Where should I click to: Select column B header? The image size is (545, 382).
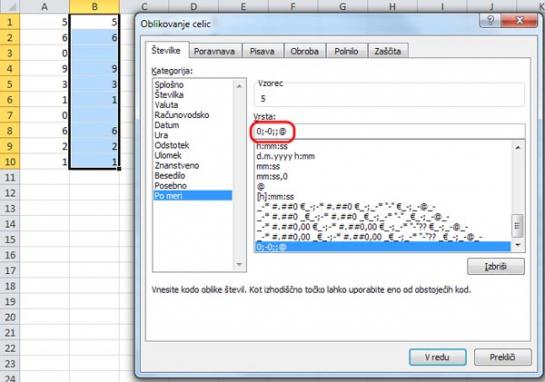point(95,7)
